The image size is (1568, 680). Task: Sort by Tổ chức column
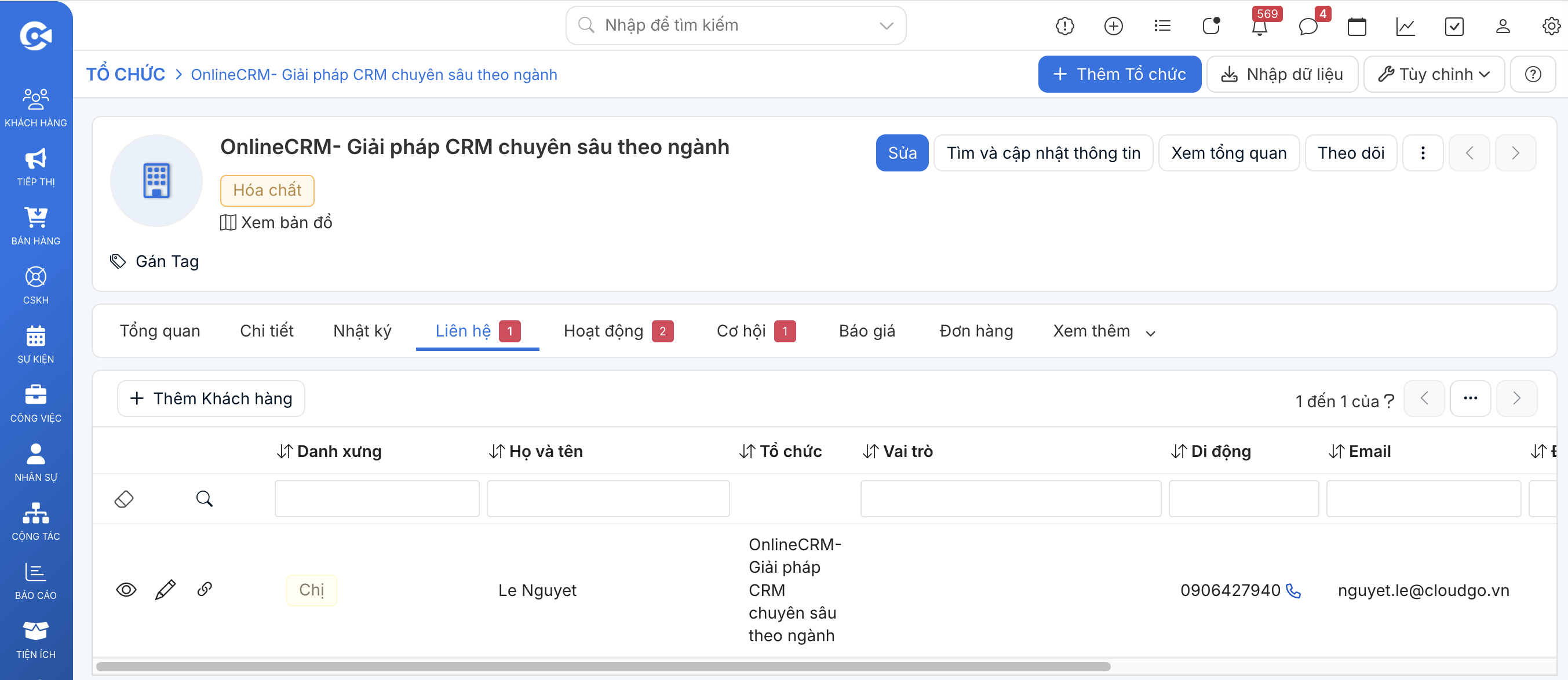(x=781, y=451)
